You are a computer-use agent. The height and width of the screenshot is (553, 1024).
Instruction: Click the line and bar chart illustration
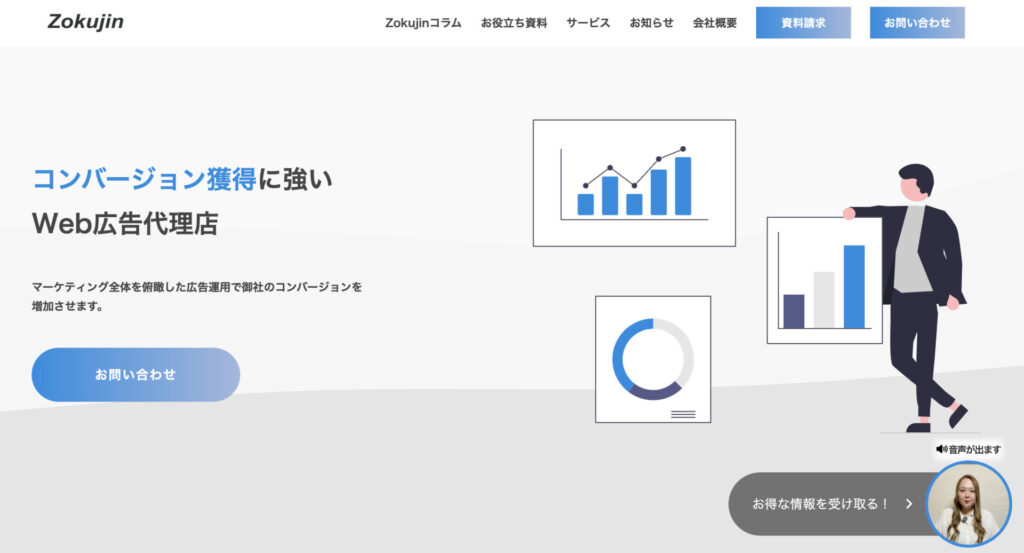(634, 183)
